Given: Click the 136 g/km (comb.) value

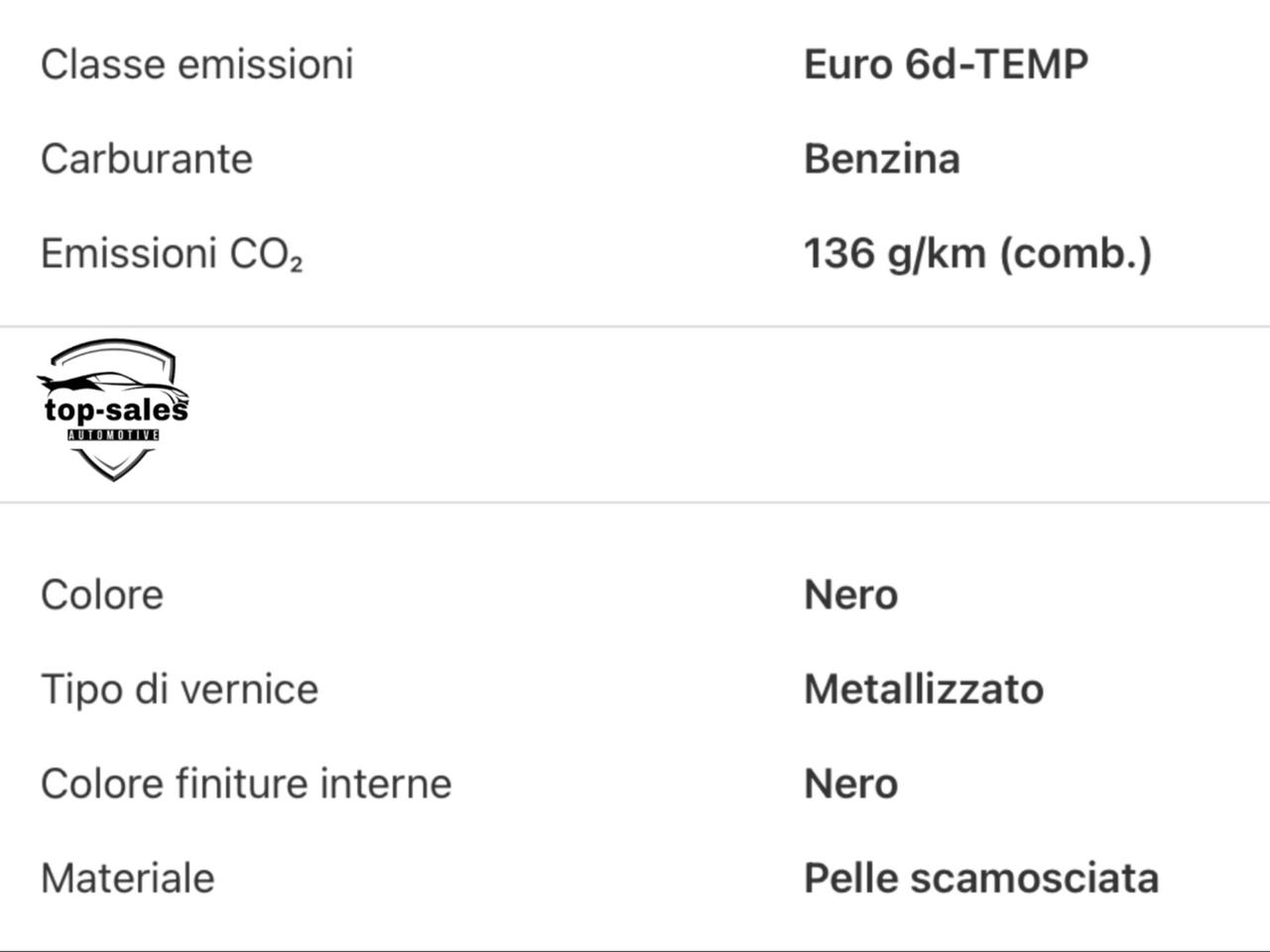Looking at the screenshot, I should click(x=978, y=254).
